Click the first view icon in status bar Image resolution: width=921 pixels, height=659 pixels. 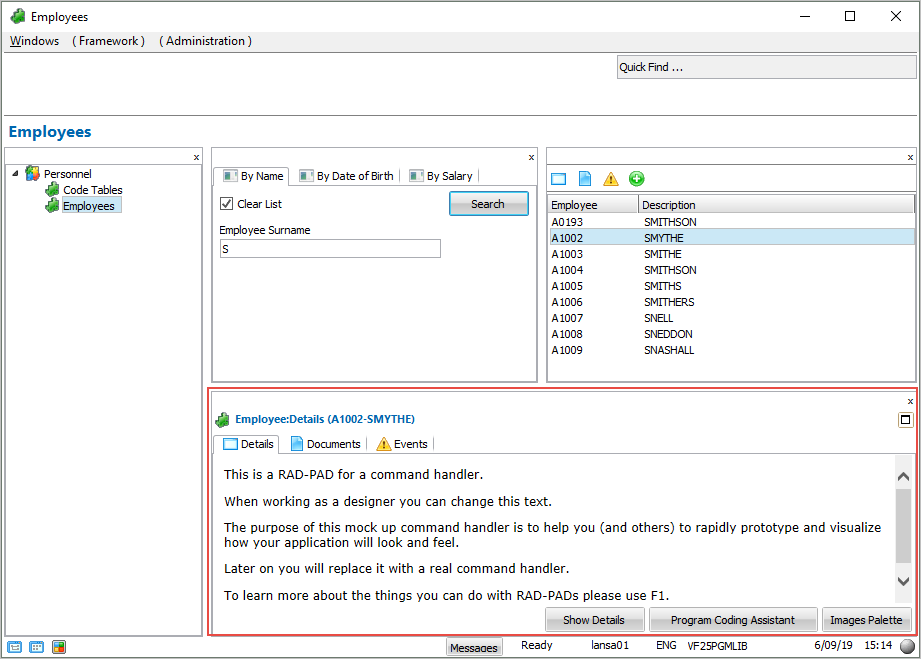pyautogui.click(x=15, y=647)
